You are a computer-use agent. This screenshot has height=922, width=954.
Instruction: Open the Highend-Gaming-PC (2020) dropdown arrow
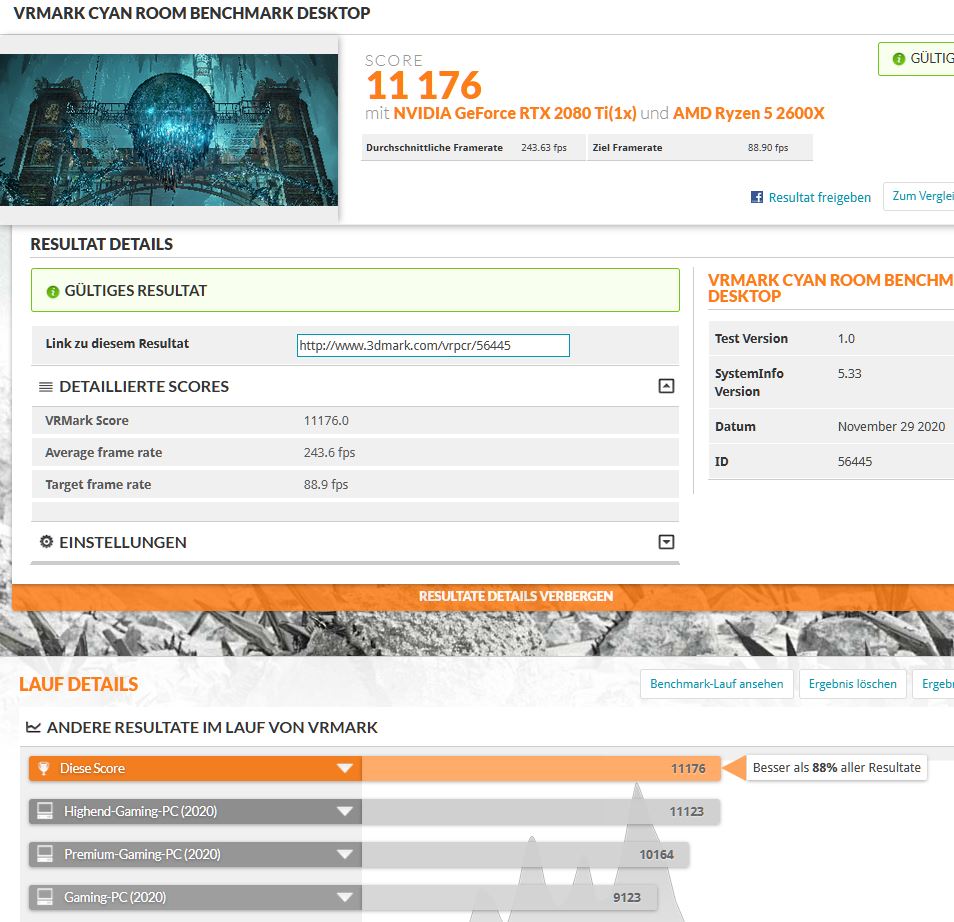coord(345,811)
